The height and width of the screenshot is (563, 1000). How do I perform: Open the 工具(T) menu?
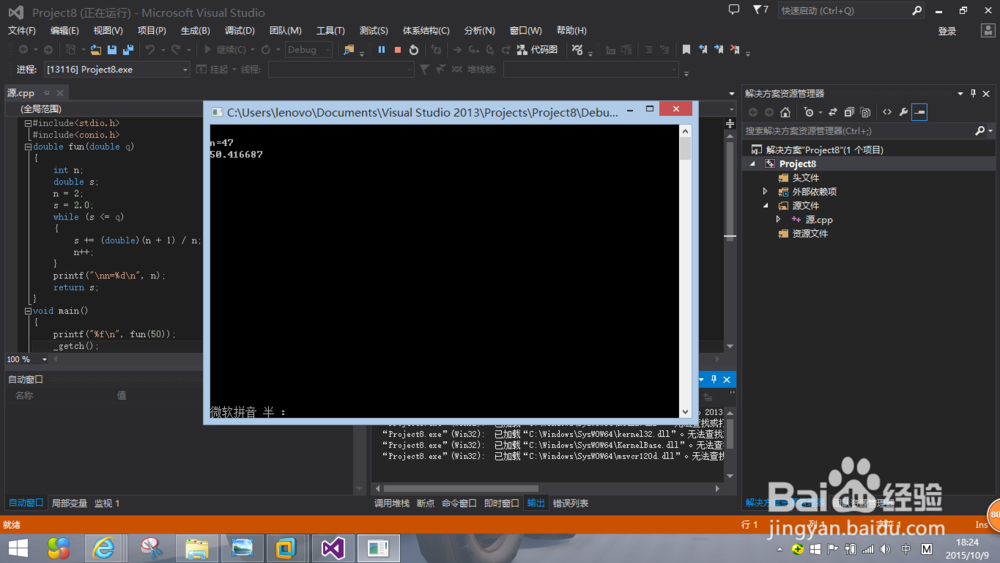coord(330,31)
